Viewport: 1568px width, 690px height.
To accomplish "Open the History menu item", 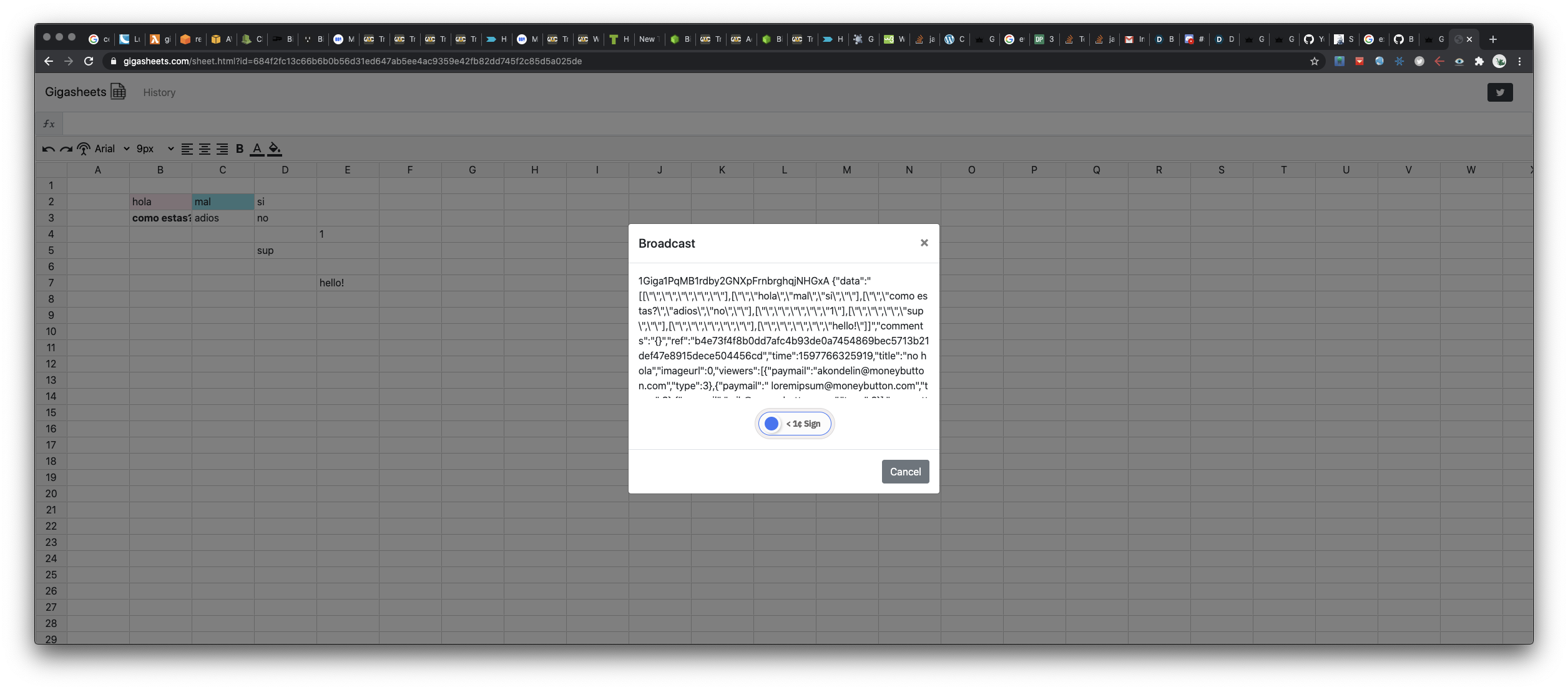I will pos(159,92).
